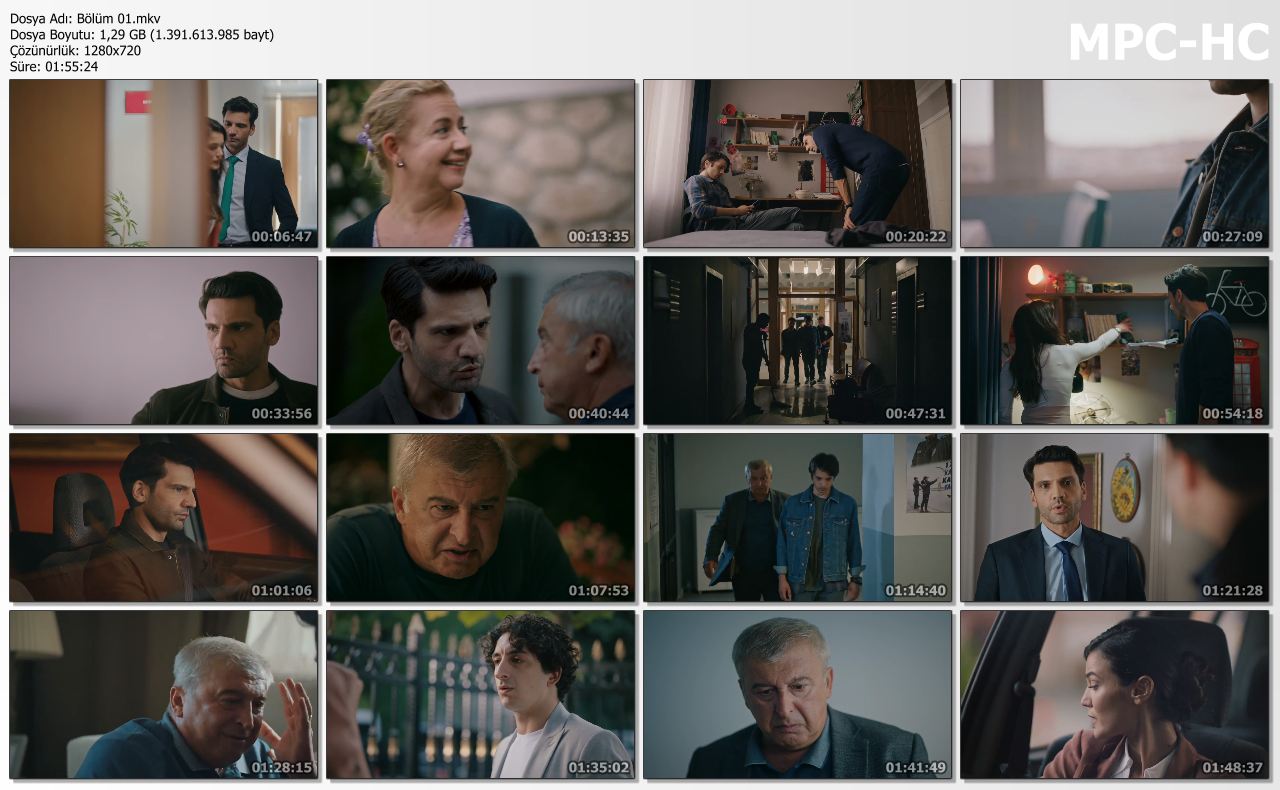Image resolution: width=1280 pixels, height=790 pixels.
Task: Select the thumbnail timestamped 00:27:09
Action: coord(1114,163)
